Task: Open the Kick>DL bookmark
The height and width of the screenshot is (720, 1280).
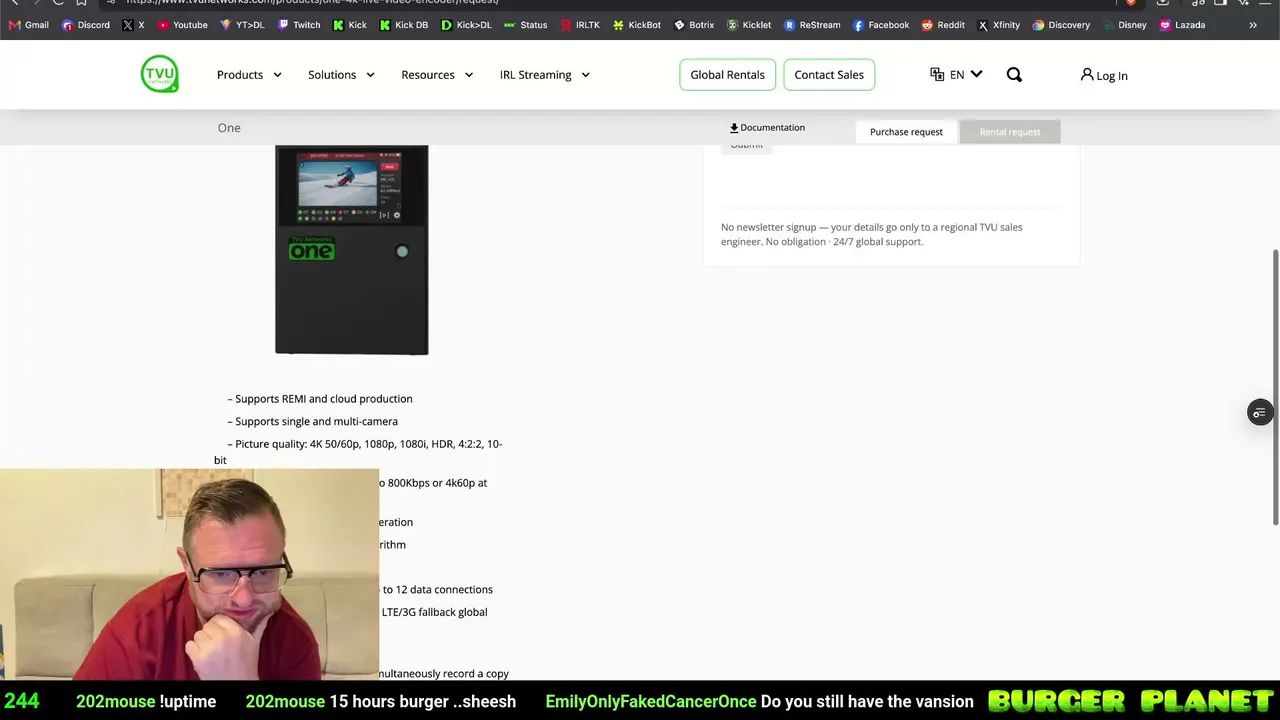Action: [465, 25]
